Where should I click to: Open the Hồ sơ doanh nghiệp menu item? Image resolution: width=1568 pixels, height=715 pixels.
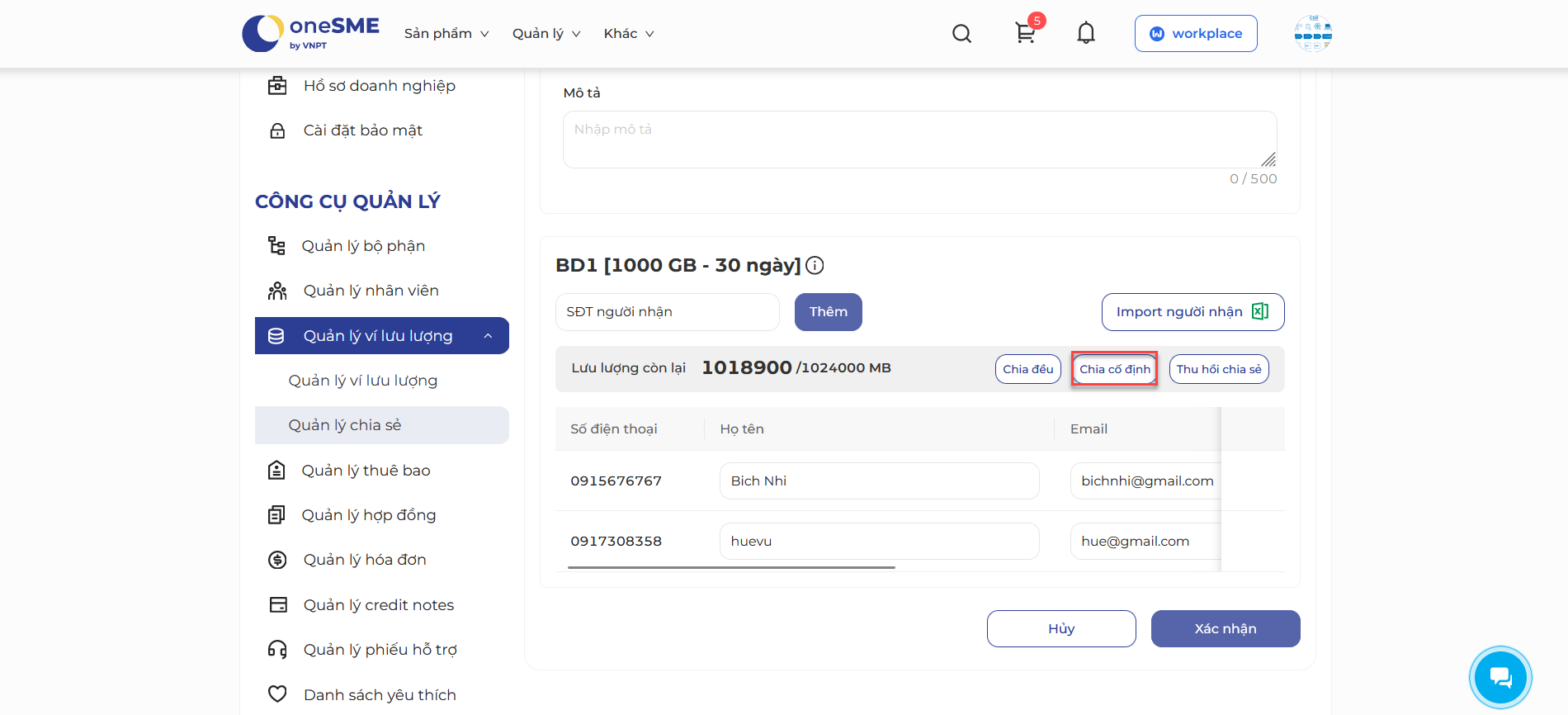click(380, 86)
